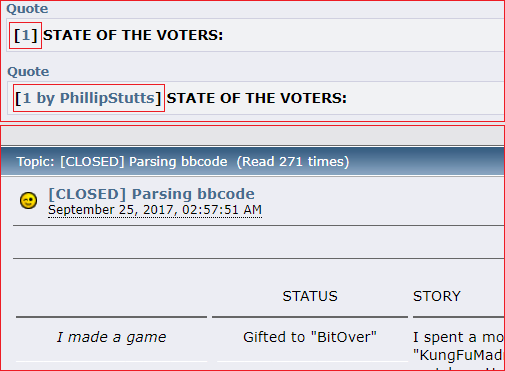Click the "Topic: [CLOSED] Parsing bbcode" header text

[x=122, y=162]
